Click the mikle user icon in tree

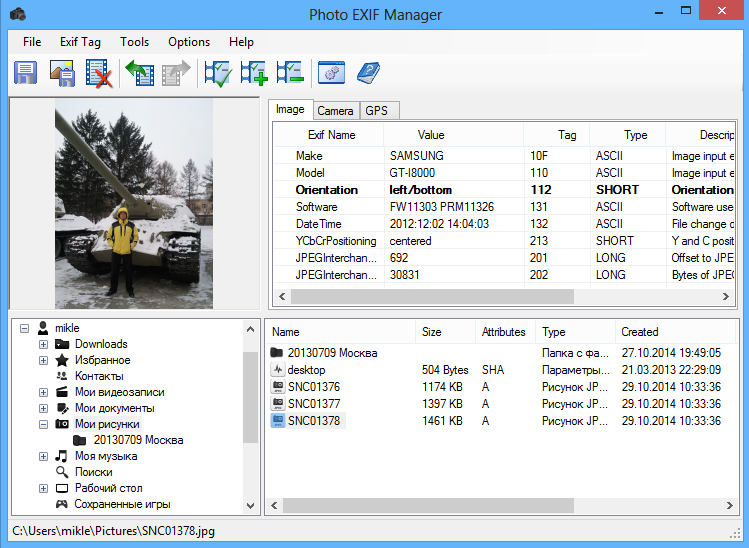click(x=43, y=328)
